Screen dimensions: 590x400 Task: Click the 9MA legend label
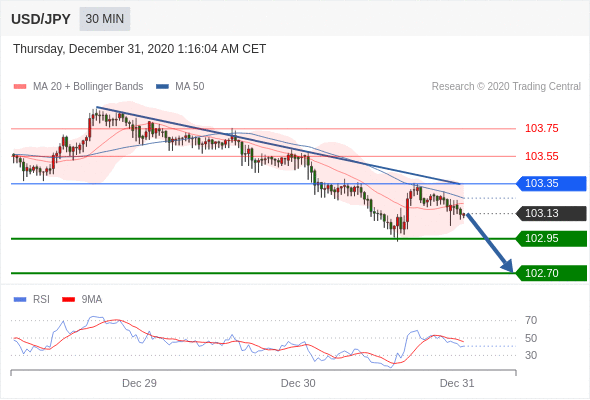tap(92, 300)
